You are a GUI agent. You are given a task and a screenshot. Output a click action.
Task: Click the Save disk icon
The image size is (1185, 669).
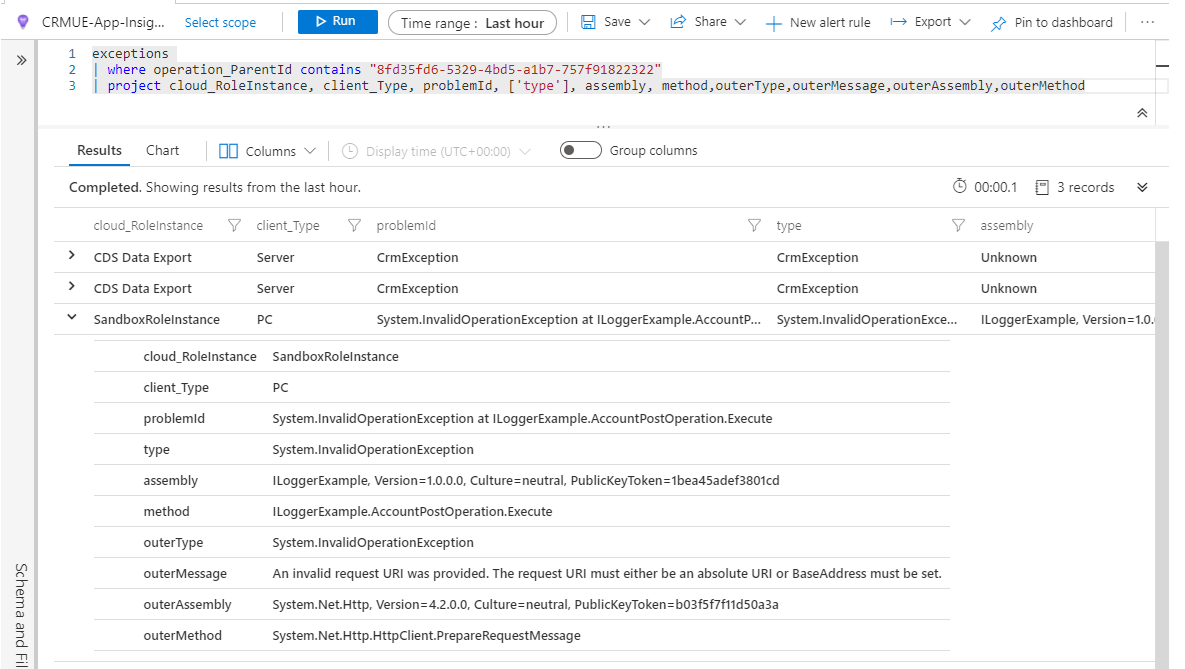[x=589, y=22]
